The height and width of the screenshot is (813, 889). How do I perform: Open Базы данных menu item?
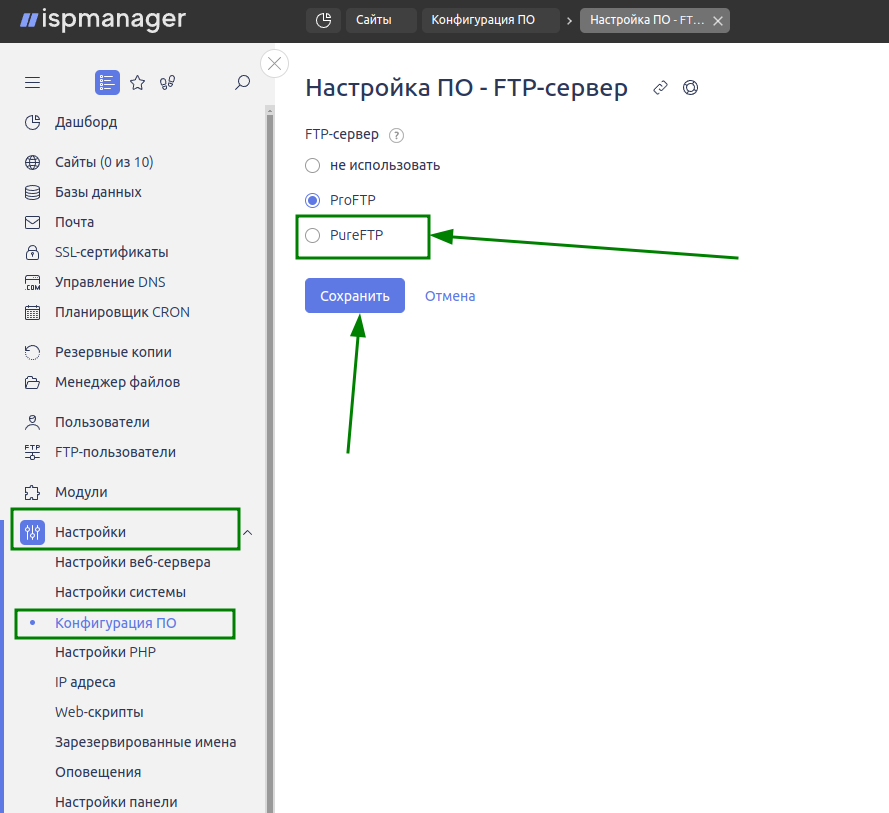click(98, 193)
